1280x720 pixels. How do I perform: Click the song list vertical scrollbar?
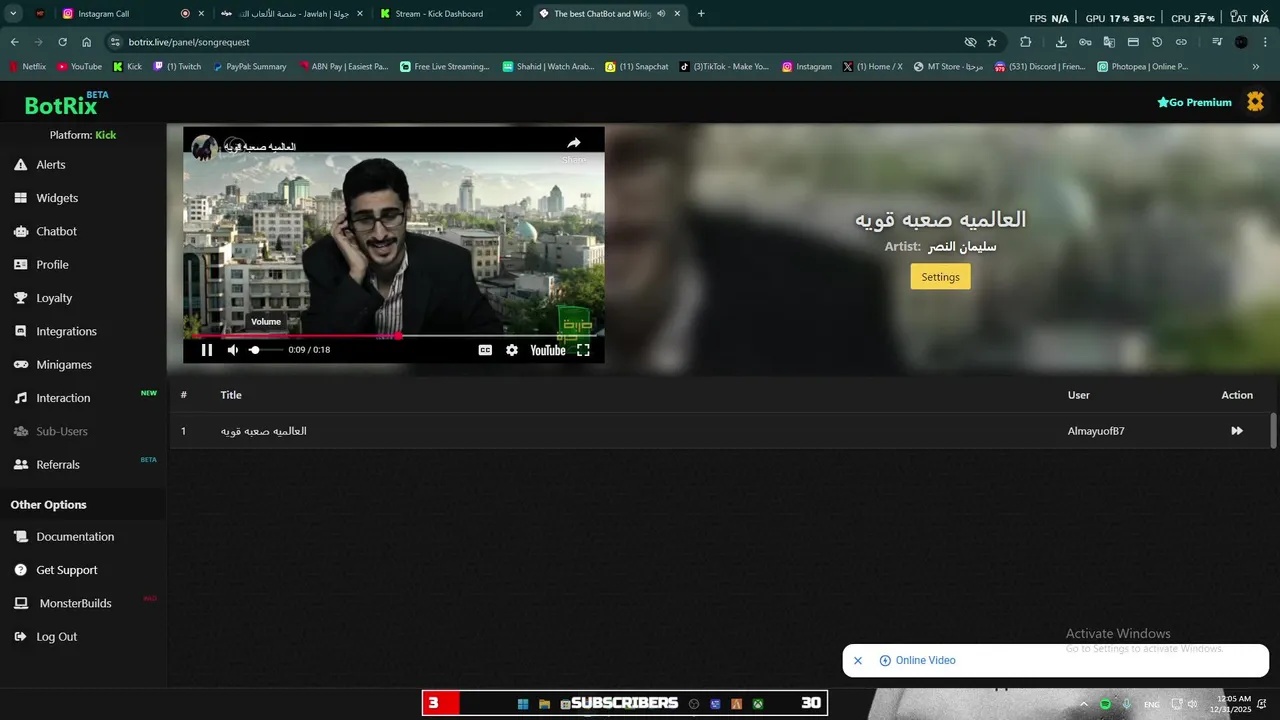1273,431
